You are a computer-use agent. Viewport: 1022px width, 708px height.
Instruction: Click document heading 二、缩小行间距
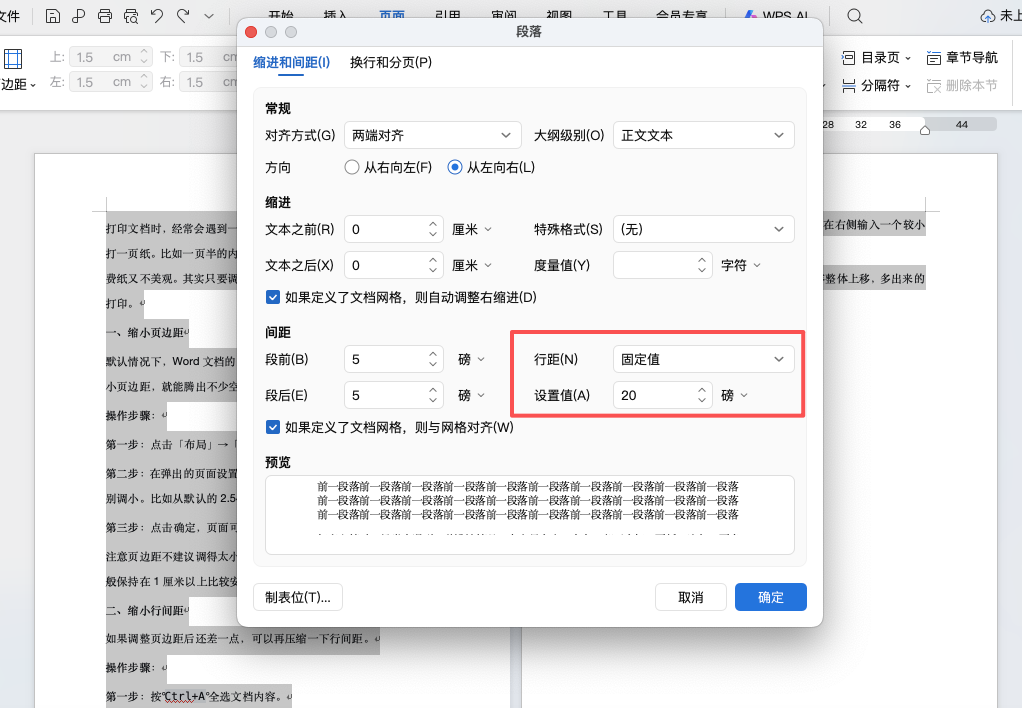pos(147,611)
